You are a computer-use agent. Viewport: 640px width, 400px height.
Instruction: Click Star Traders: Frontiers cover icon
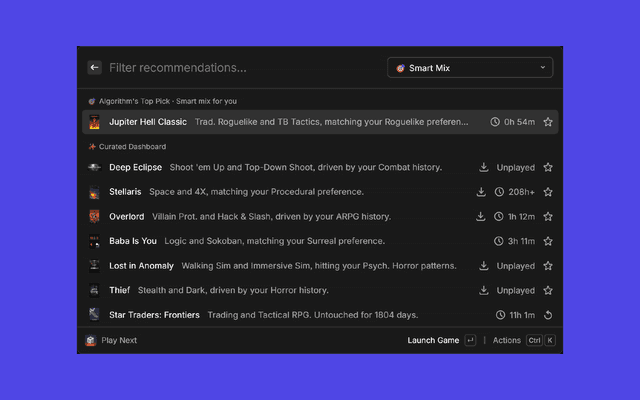tap(94, 315)
